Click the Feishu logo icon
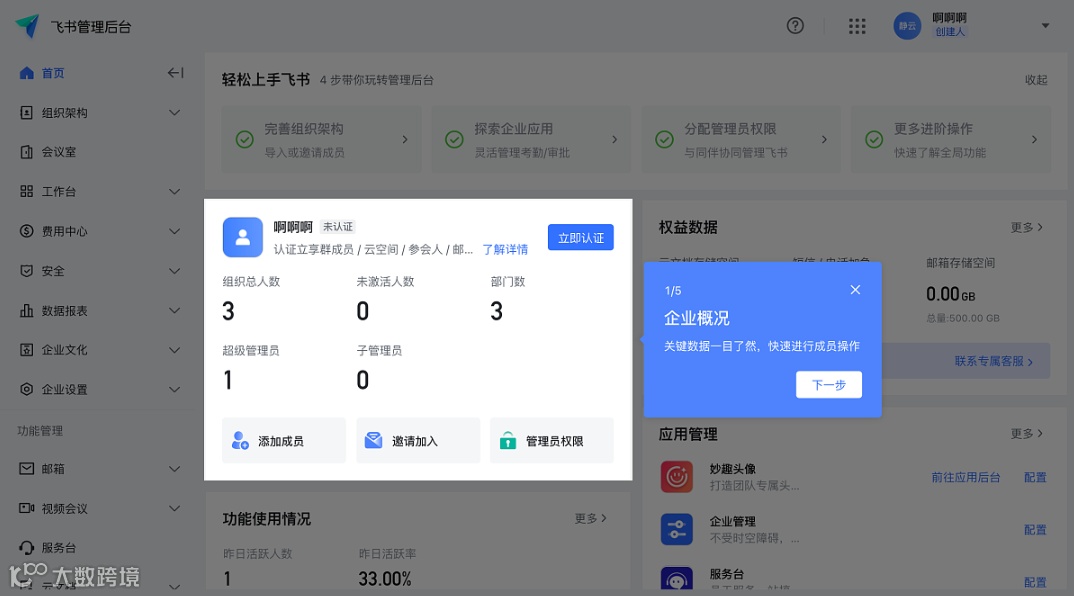 (27, 26)
